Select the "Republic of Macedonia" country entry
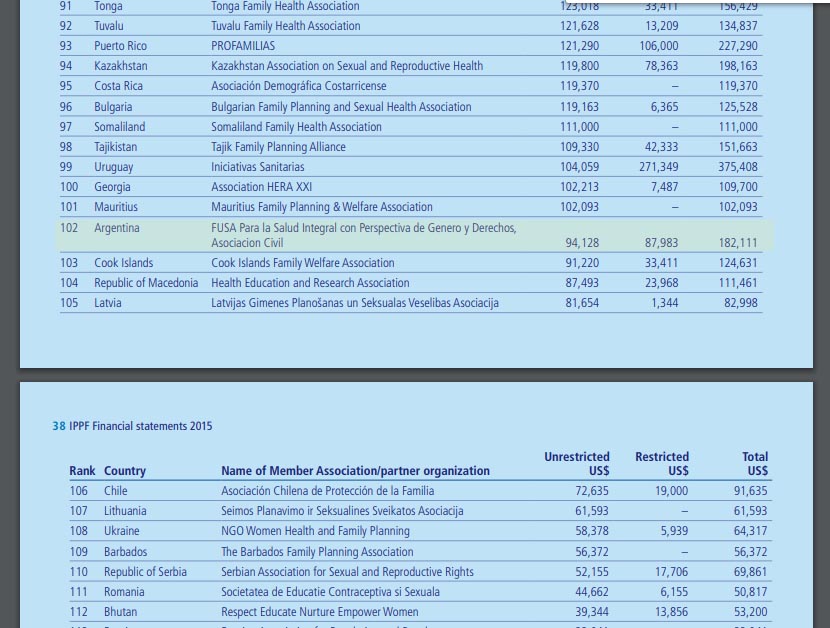 click(x=146, y=283)
